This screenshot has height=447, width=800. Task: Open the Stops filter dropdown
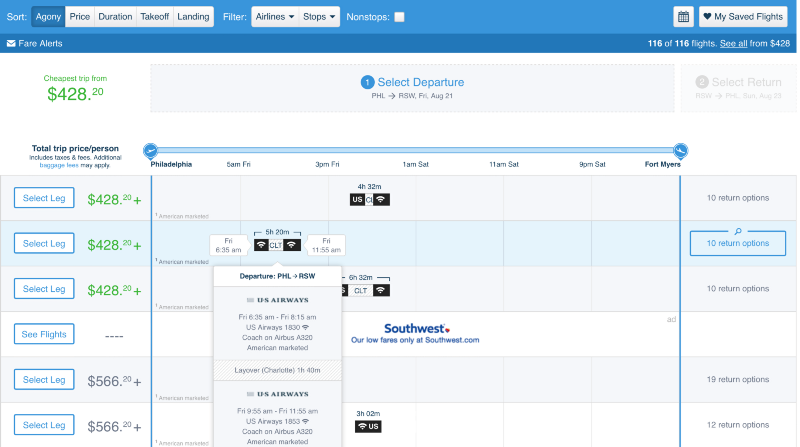coord(319,17)
